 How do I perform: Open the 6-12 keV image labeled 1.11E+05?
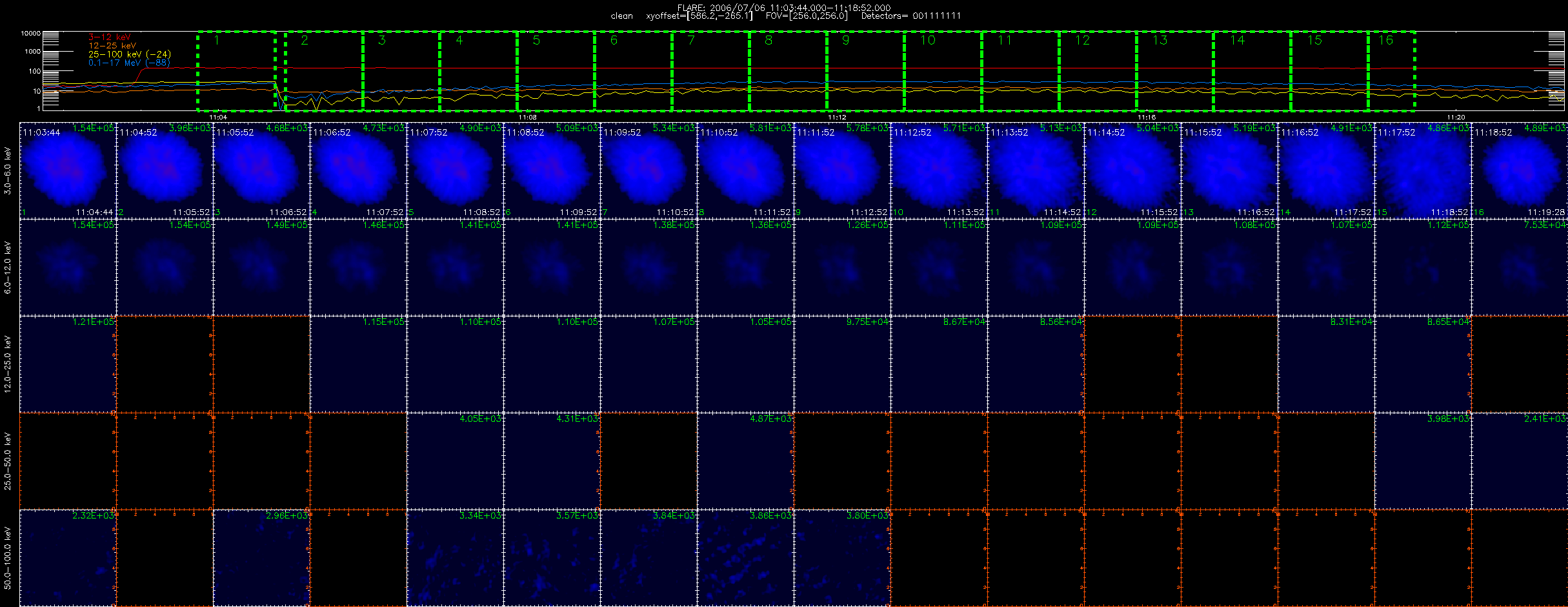coord(939,267)
